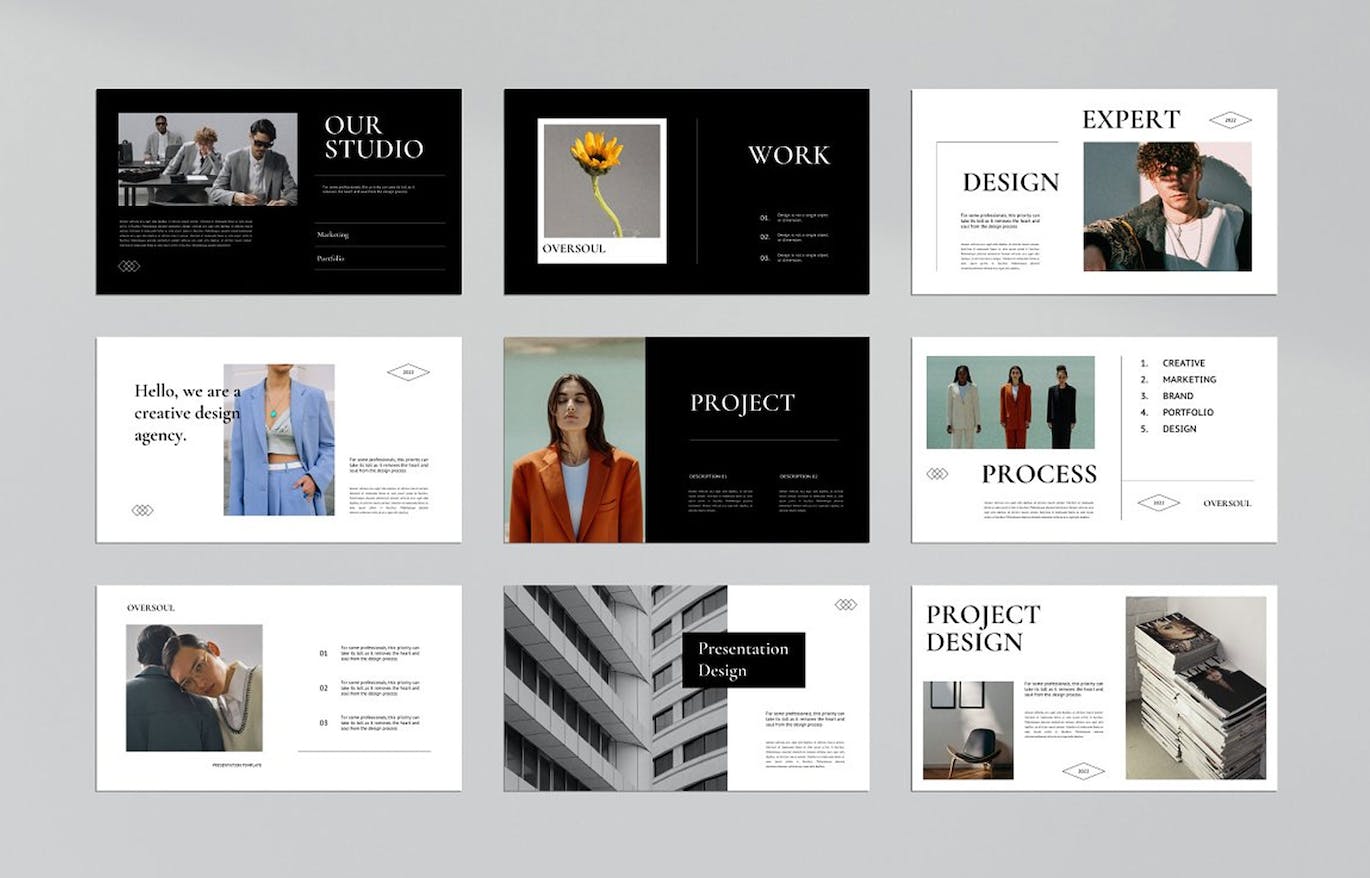The height and width of the screenshot is (878, 1370).
Task: Select the stacked magazines photo
Action: pyautogui.click(x=1196, y=688)
